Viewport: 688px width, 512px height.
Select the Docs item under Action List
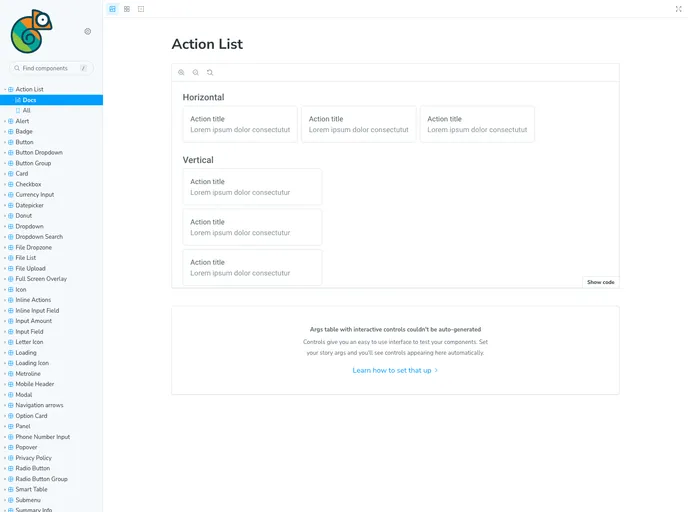[x=51, y=100]
